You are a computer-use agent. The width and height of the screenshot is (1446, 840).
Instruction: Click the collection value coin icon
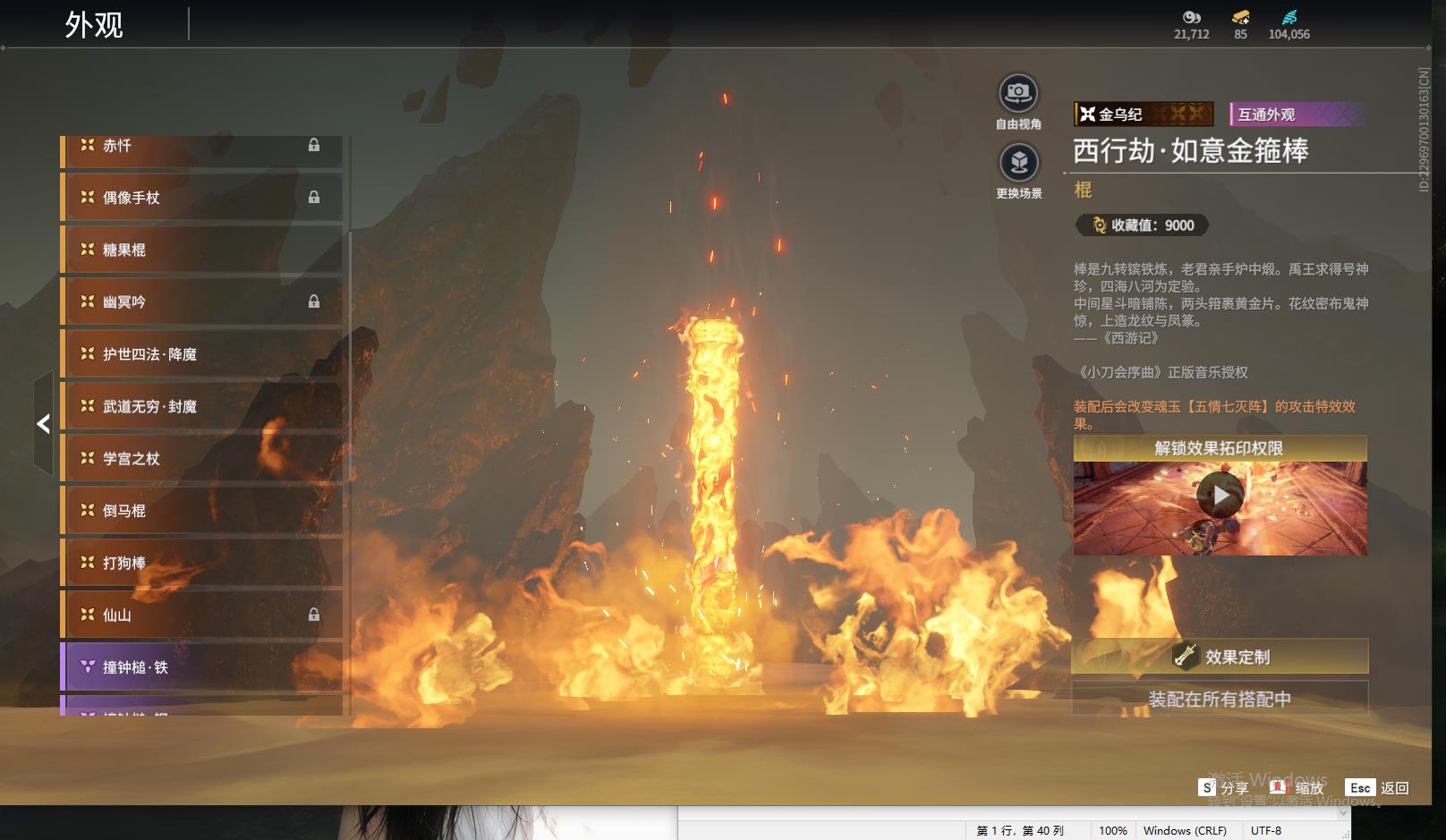[1099, 225]
